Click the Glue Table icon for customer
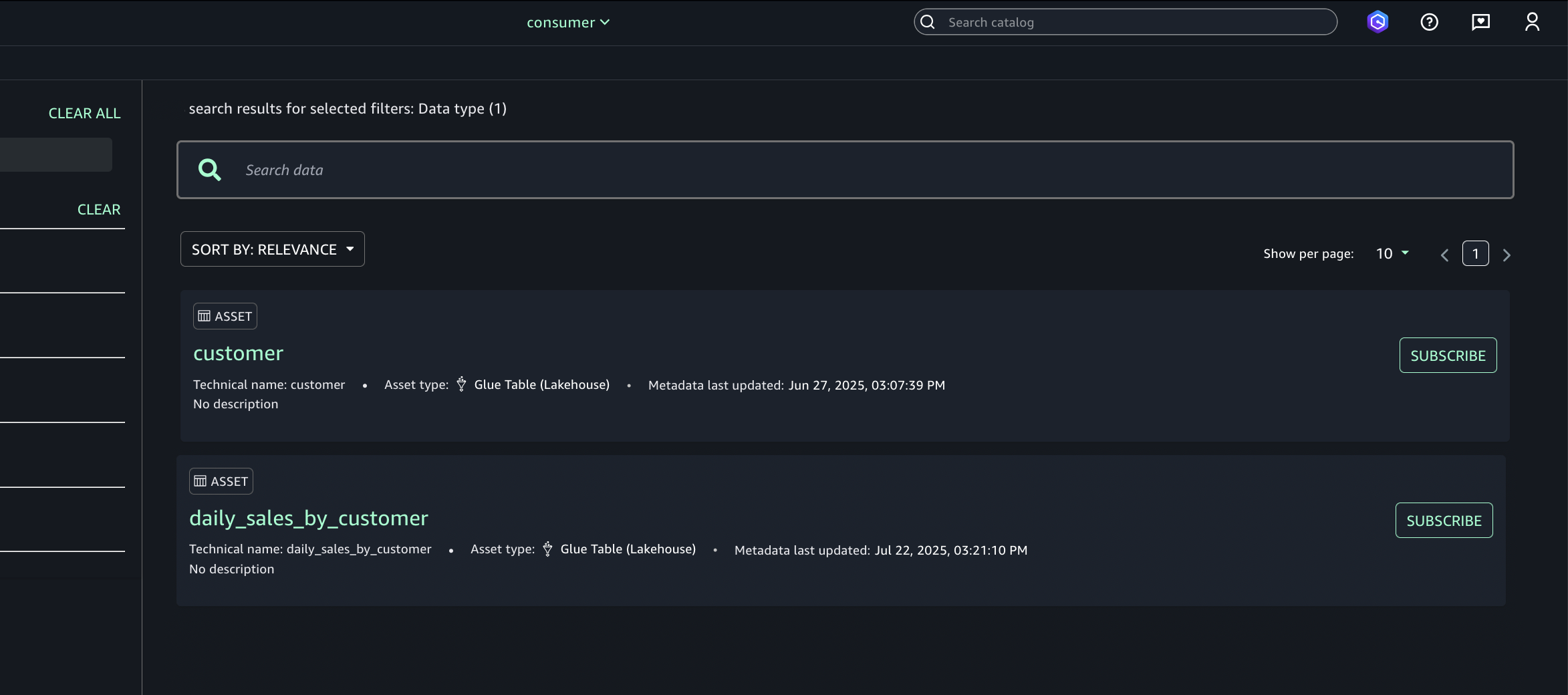 pyautogui.click(x=461, y=384)
